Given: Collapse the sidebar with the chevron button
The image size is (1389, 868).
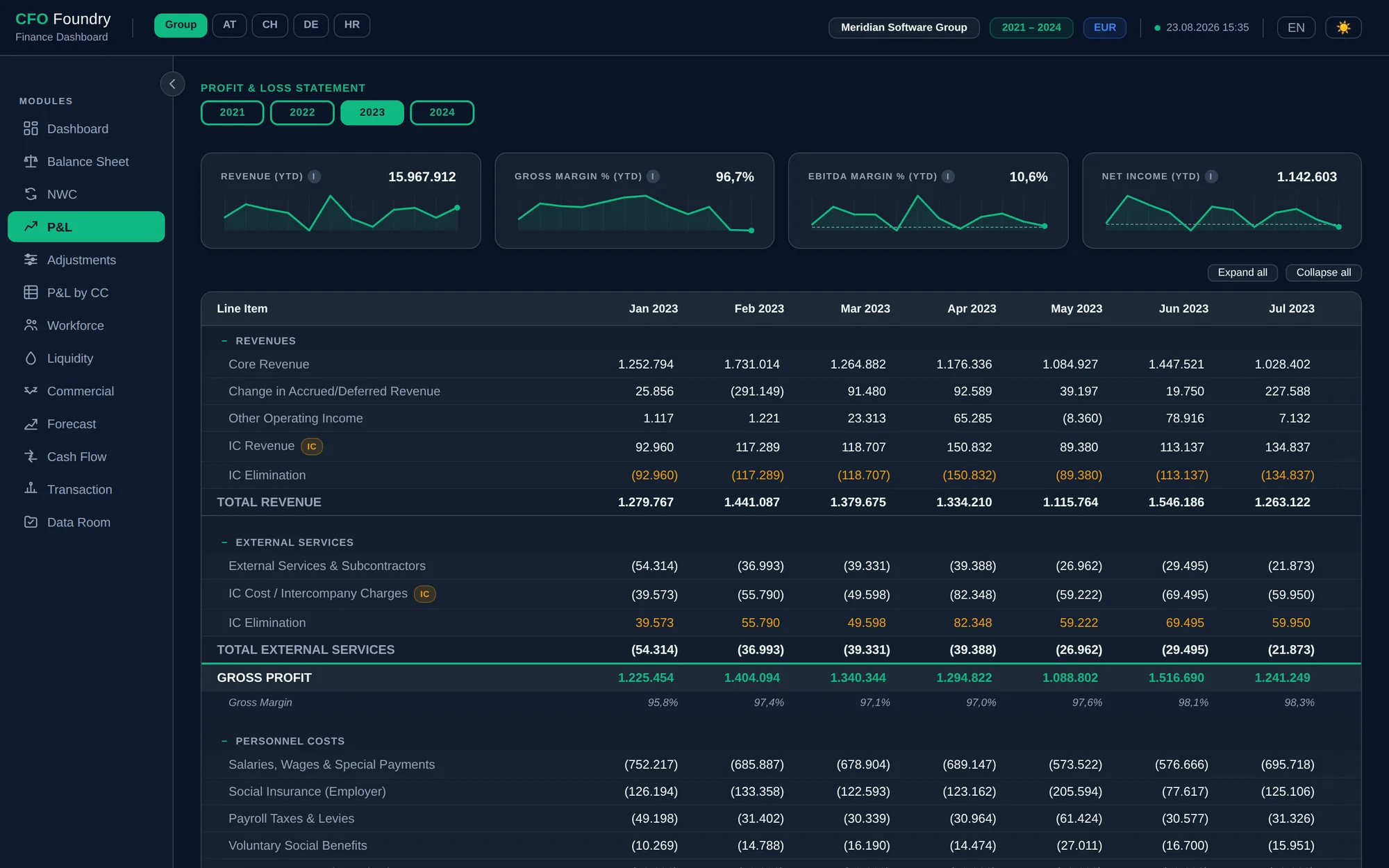Looking at the screenshot, I should coord(172,84).
